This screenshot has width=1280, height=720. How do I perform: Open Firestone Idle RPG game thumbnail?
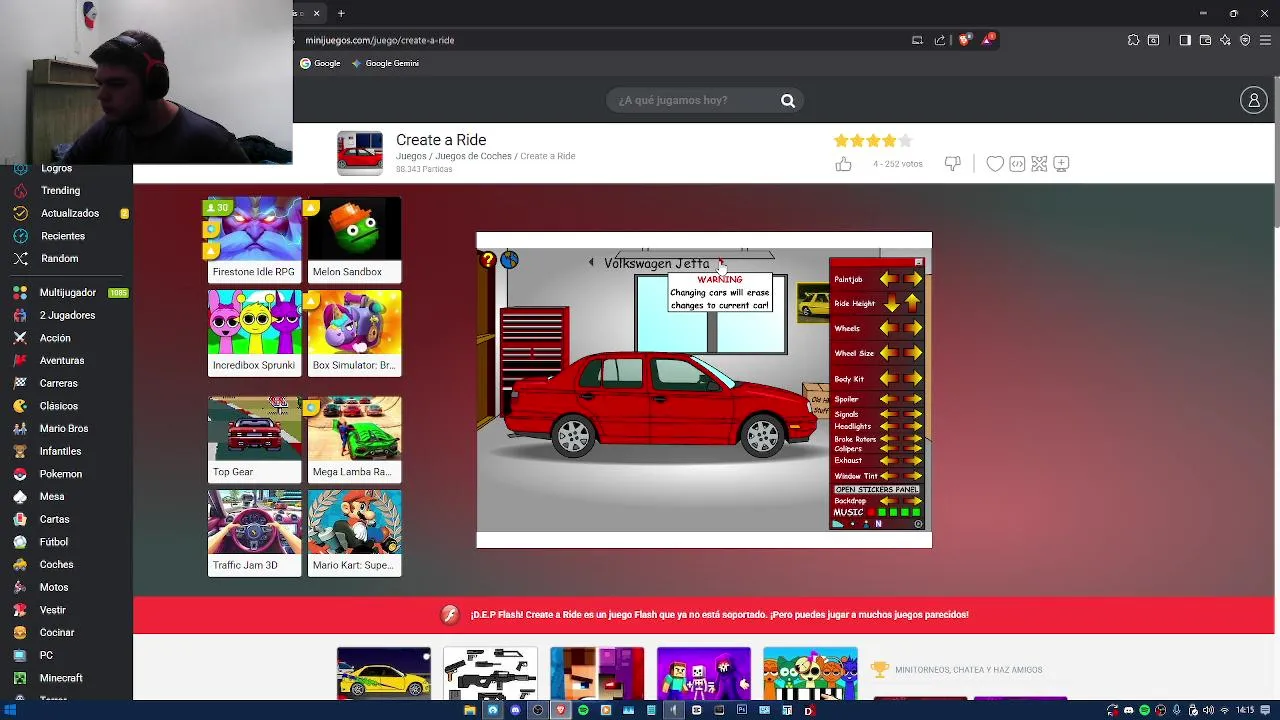point(254,240)
